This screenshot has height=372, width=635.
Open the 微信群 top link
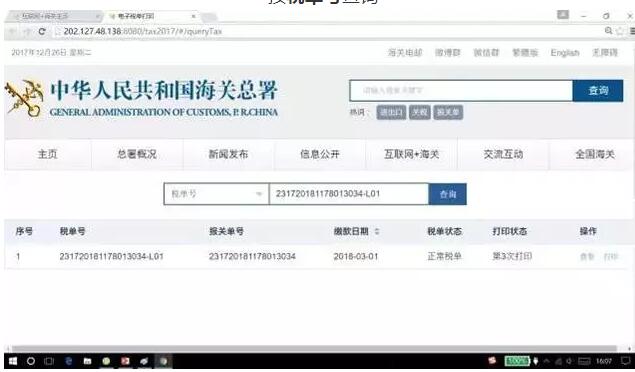(x=486, y=53)
